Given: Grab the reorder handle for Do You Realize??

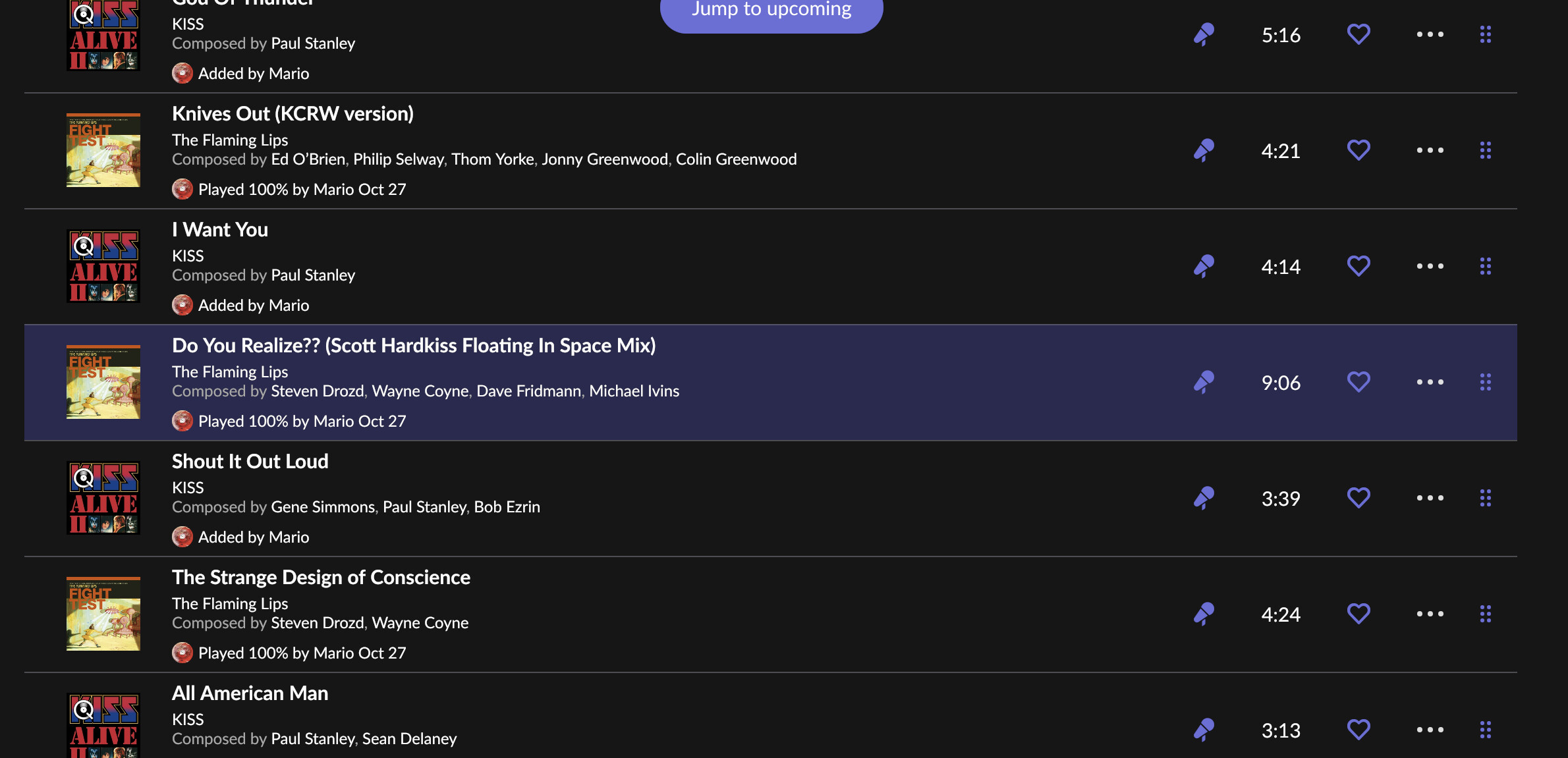Looking at the screenshot, I should [x=1485, y=382].
